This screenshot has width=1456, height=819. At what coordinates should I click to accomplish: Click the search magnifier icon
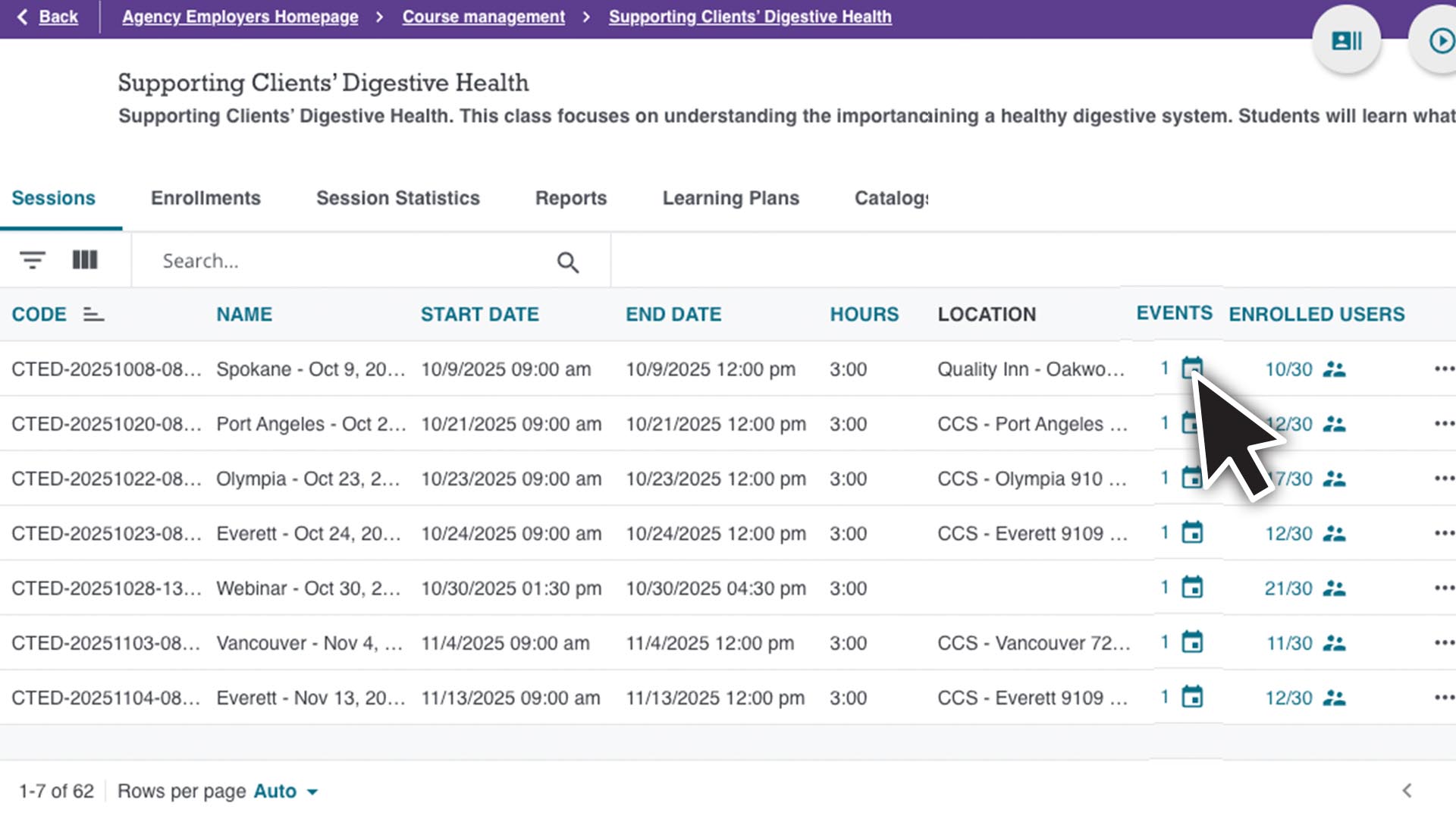[x=567, y=262]
